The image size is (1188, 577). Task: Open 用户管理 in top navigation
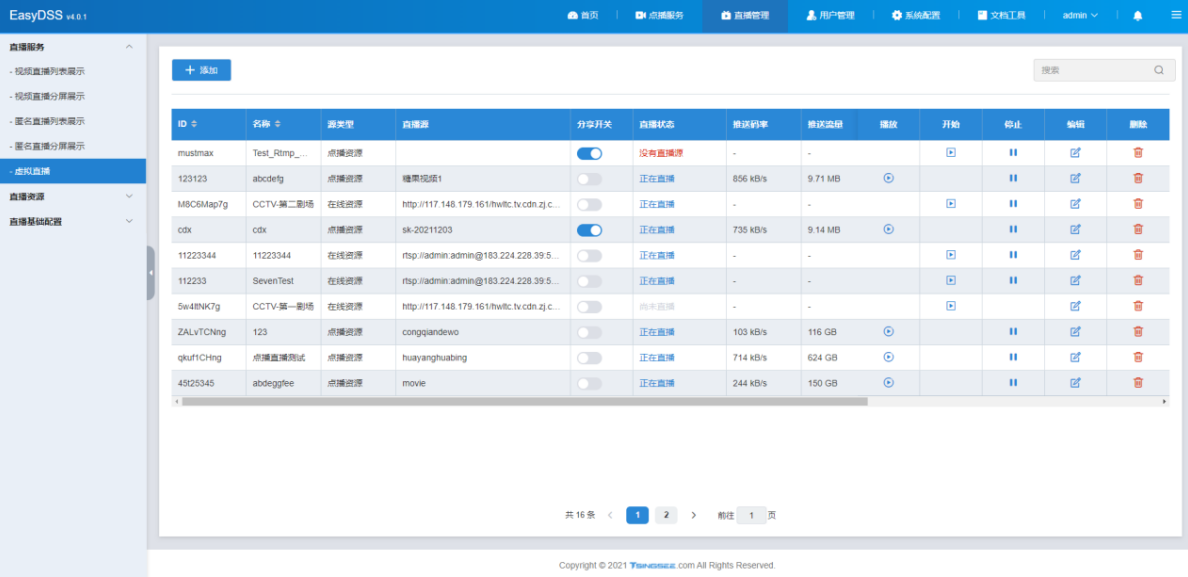pyautogui.click(x=830, y=15)
